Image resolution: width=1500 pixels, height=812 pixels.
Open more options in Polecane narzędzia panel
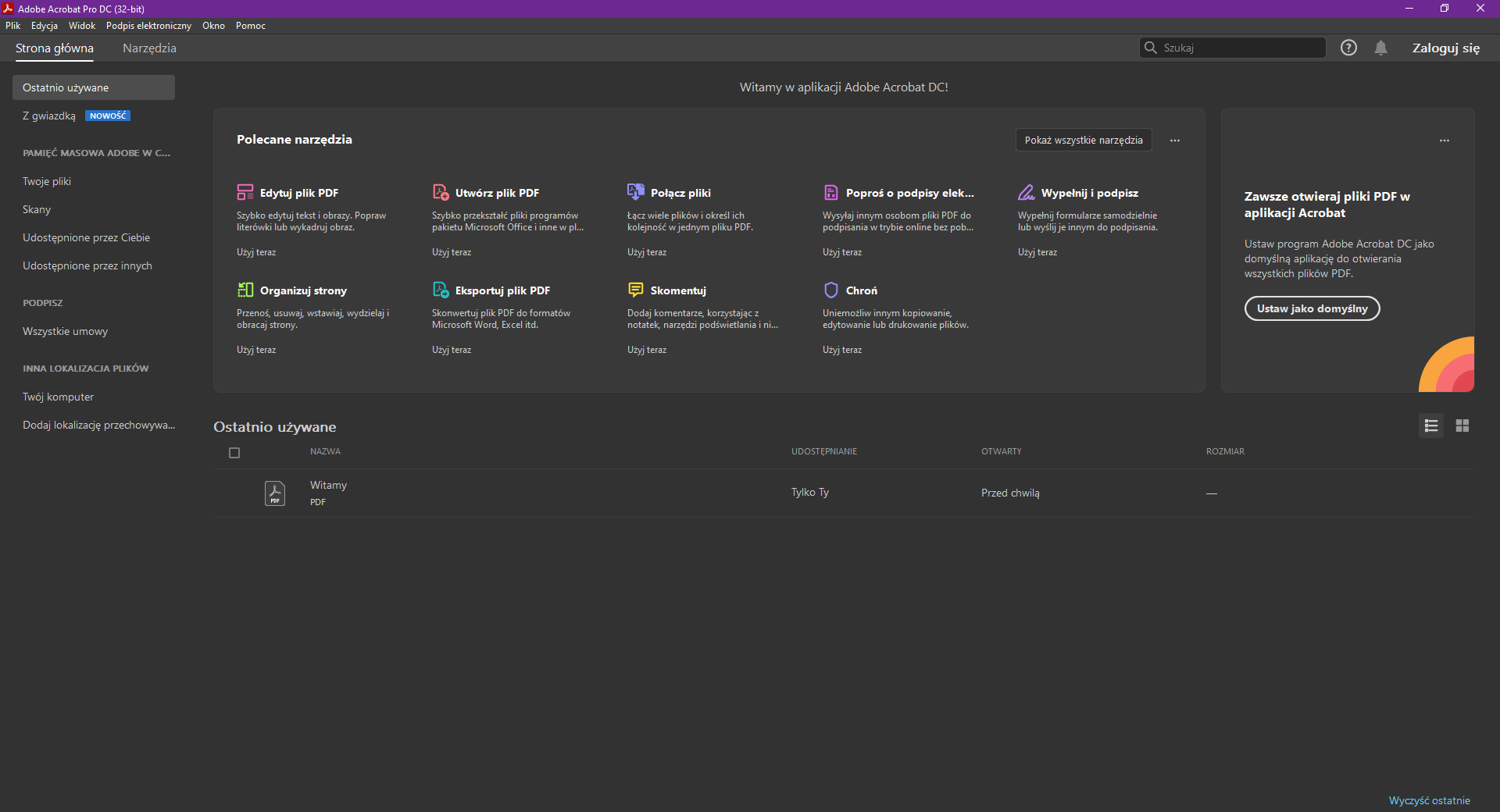click(1175, 141)
